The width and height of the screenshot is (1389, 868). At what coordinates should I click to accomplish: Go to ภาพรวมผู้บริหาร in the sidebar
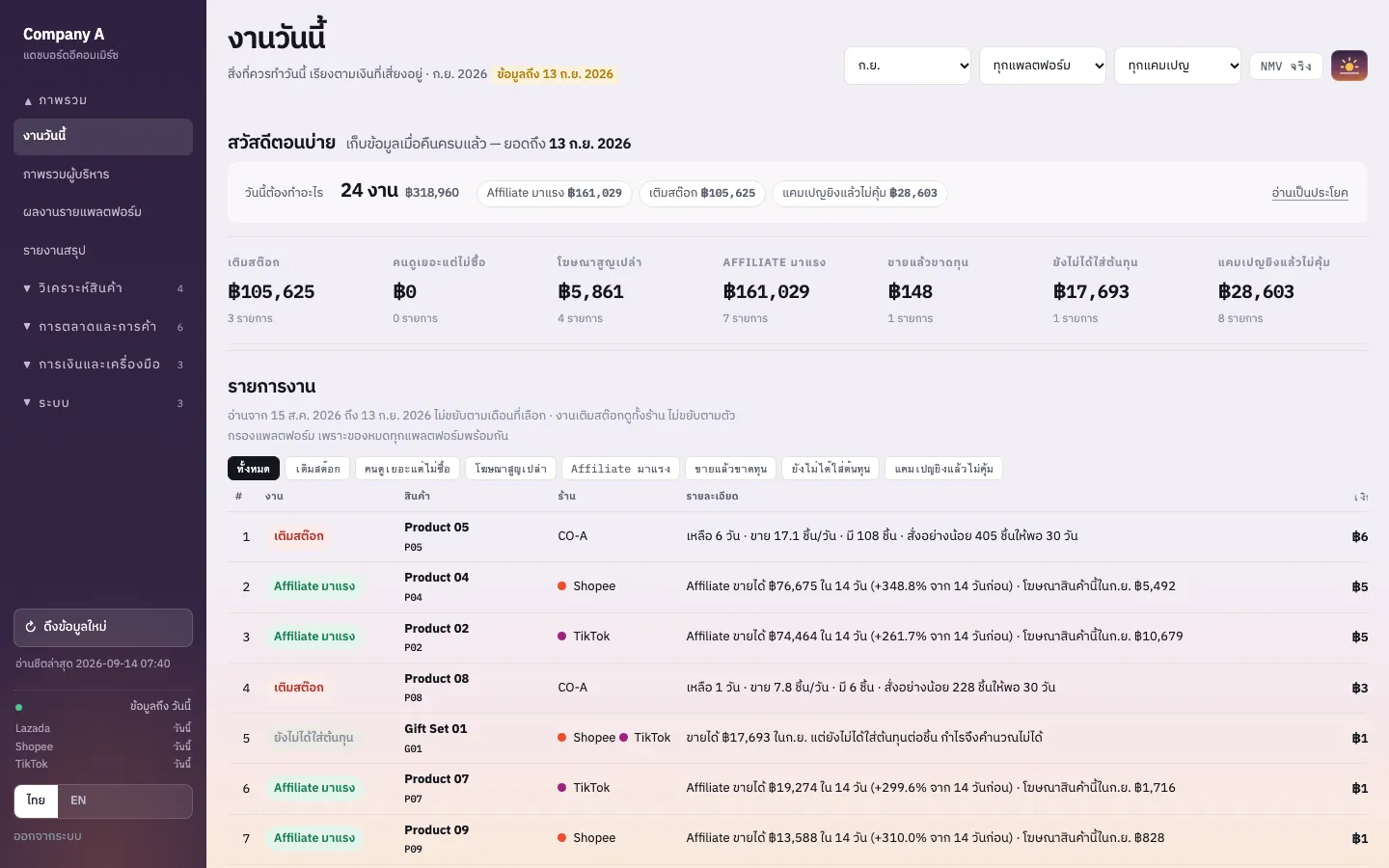click(103, 175)
